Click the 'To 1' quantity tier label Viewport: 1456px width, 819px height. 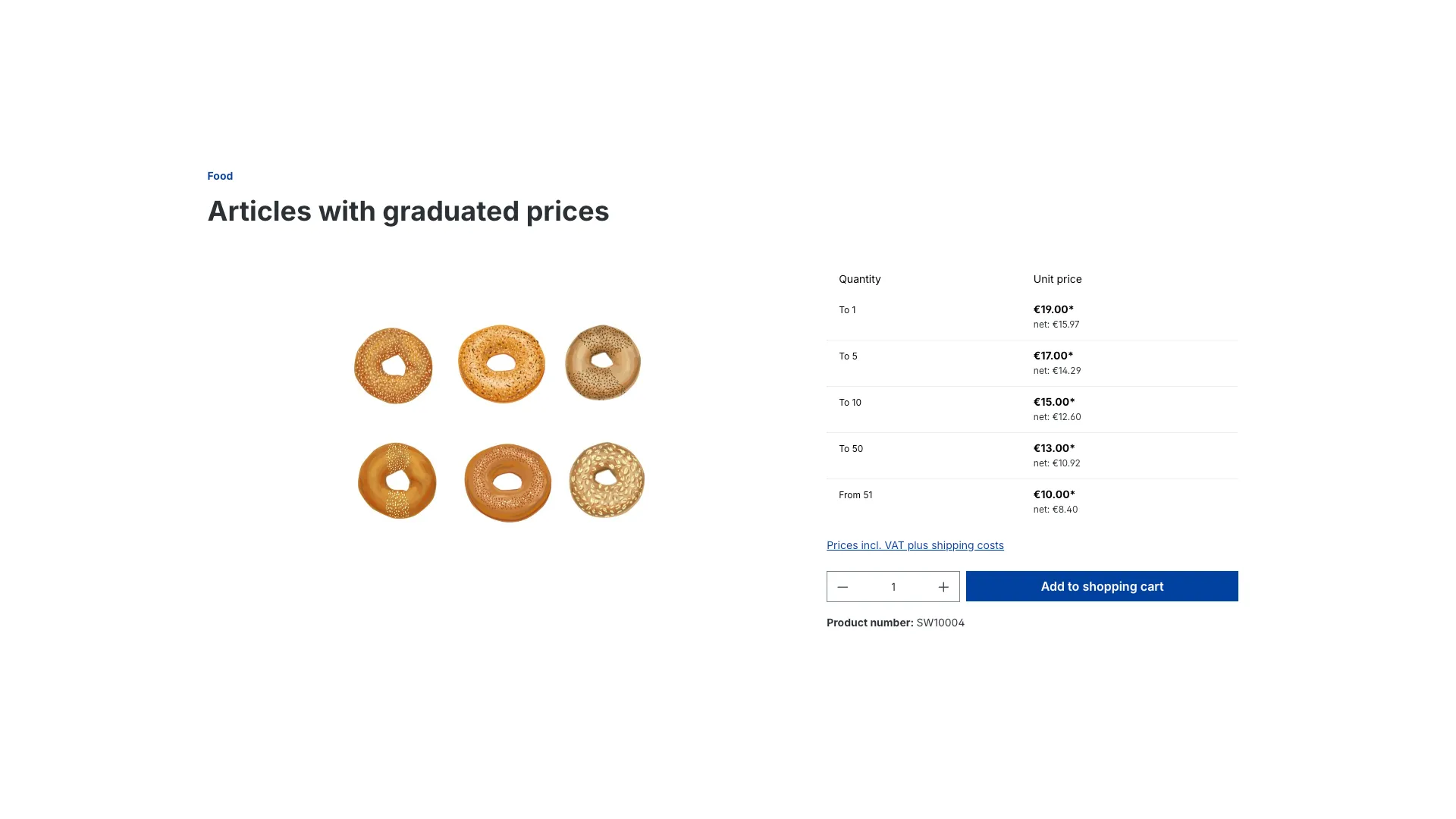click(x=847, y=310)
